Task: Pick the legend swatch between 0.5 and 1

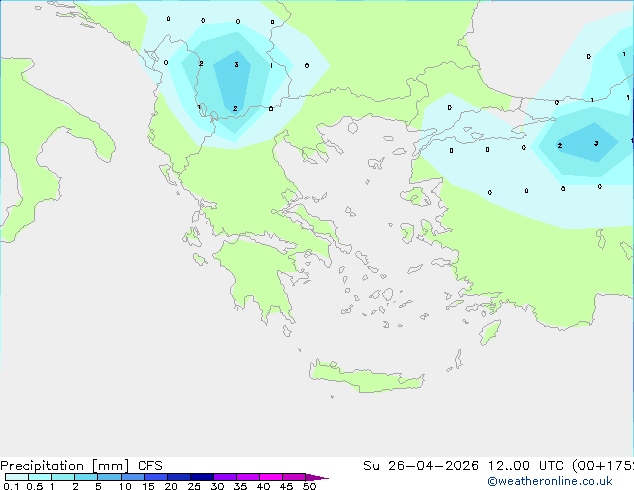Action: [x=40, y=477]
